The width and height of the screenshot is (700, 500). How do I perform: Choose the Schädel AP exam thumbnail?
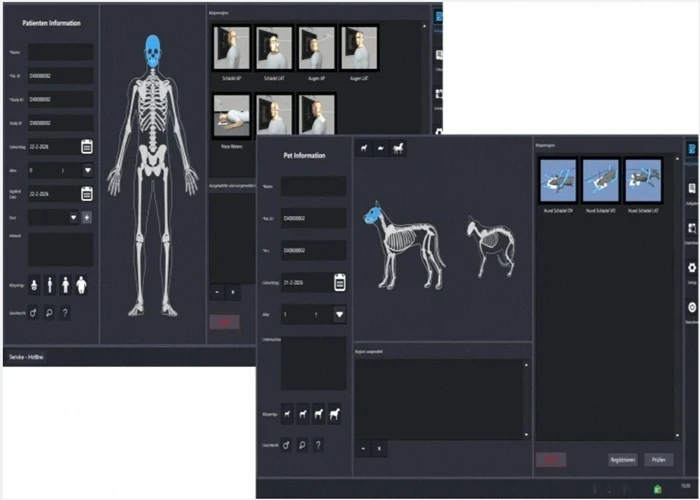pyautogui.click(x=231, y=48)
